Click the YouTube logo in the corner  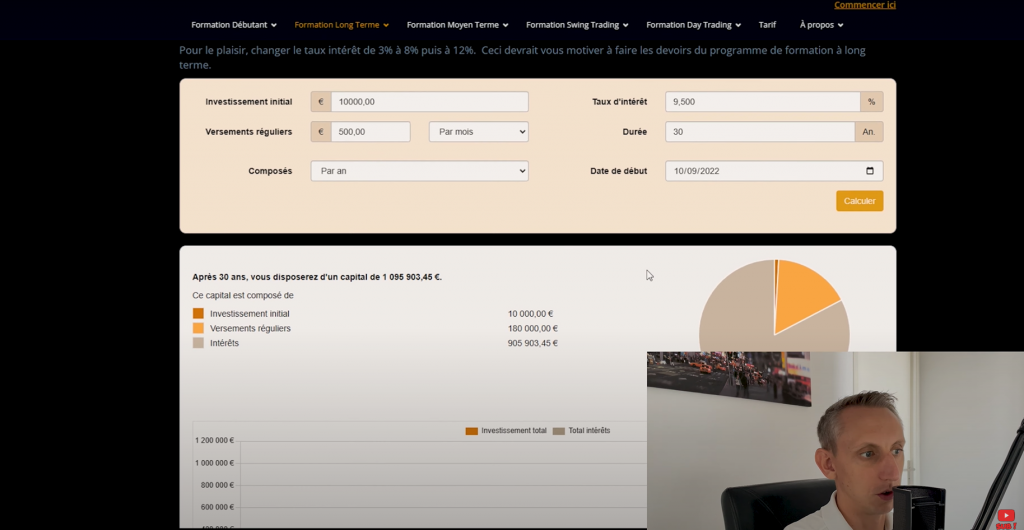click(1006, 517)
